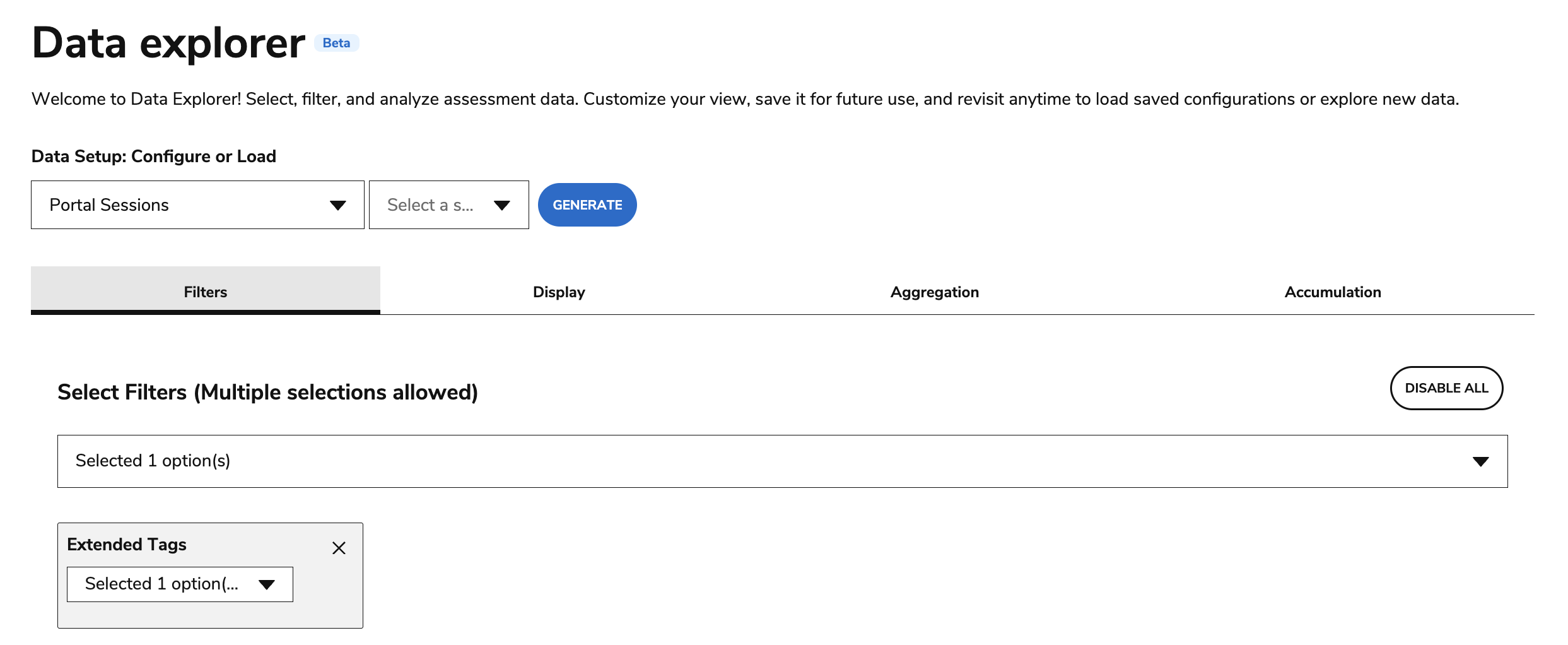Click the 'Select Filters (Multiple selections allowed)' heading

[x=267, y=392]
